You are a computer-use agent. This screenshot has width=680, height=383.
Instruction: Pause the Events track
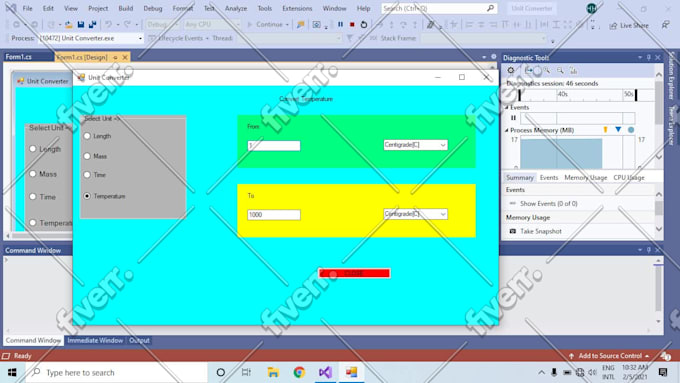tap(513, 118)
